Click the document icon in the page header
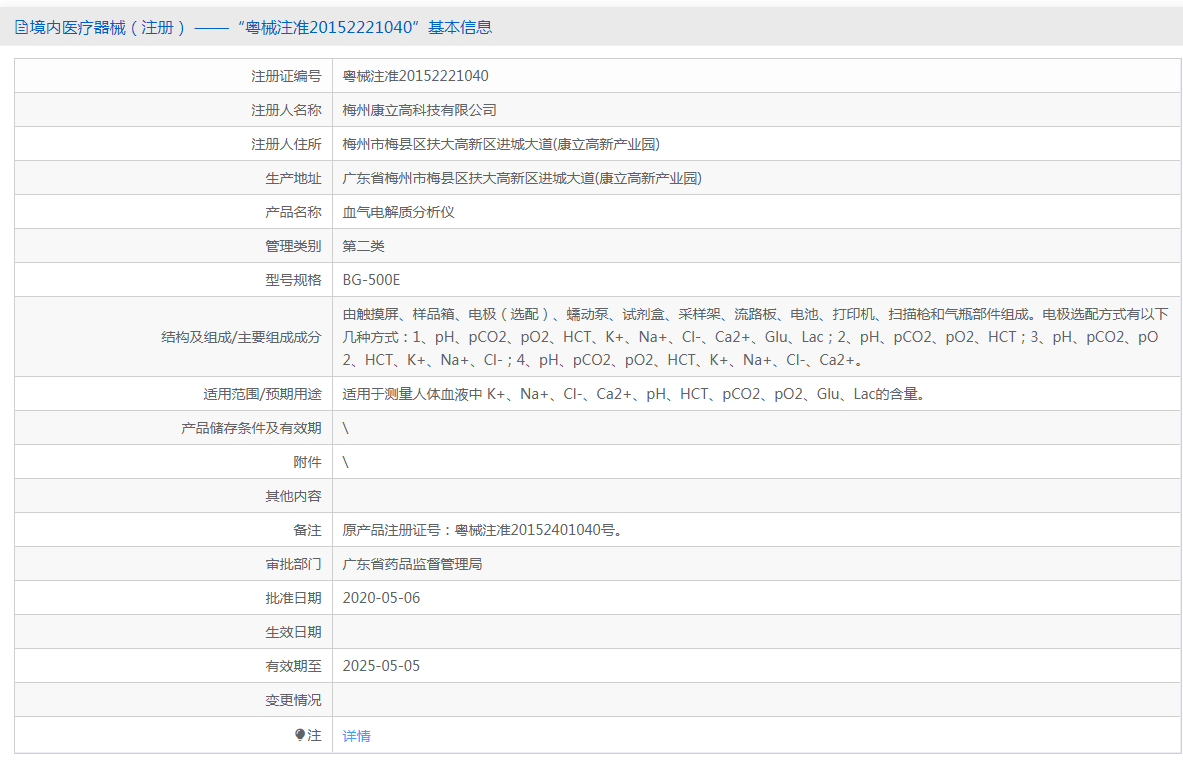The width and height of the screenshot is (1183, 765). [21, 28]
